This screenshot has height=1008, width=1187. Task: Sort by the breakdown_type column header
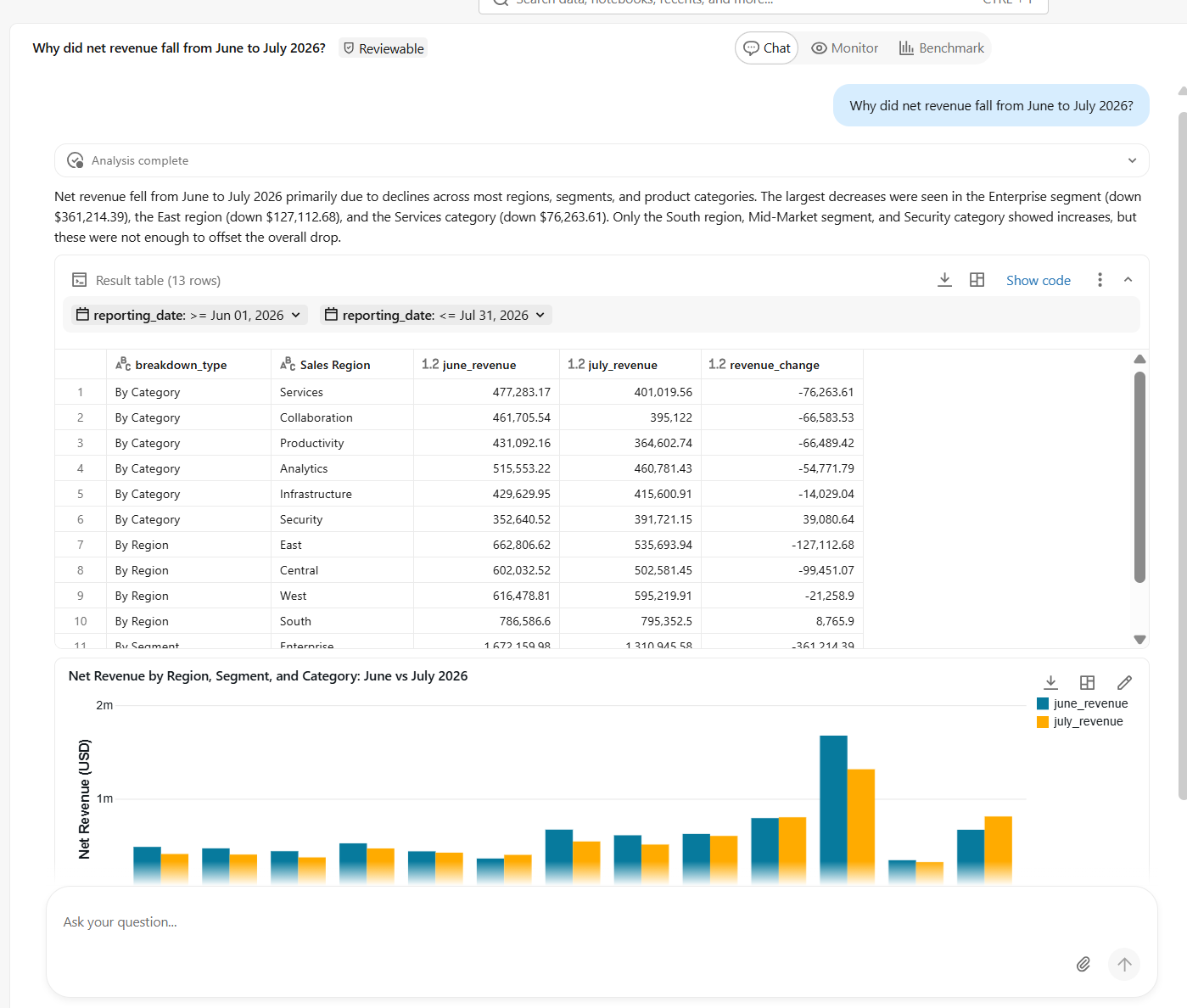click(188, 365)
